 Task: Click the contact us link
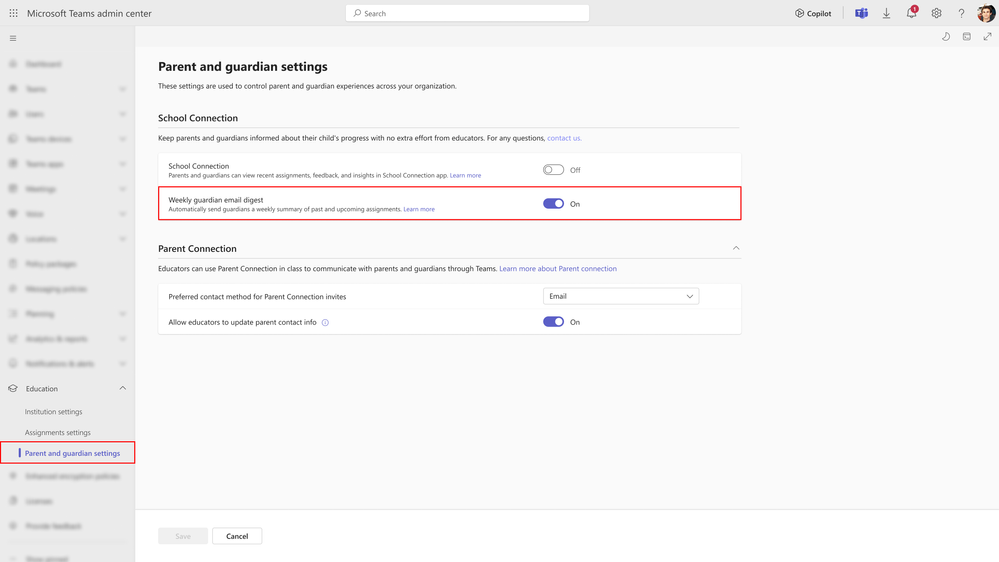564,138
